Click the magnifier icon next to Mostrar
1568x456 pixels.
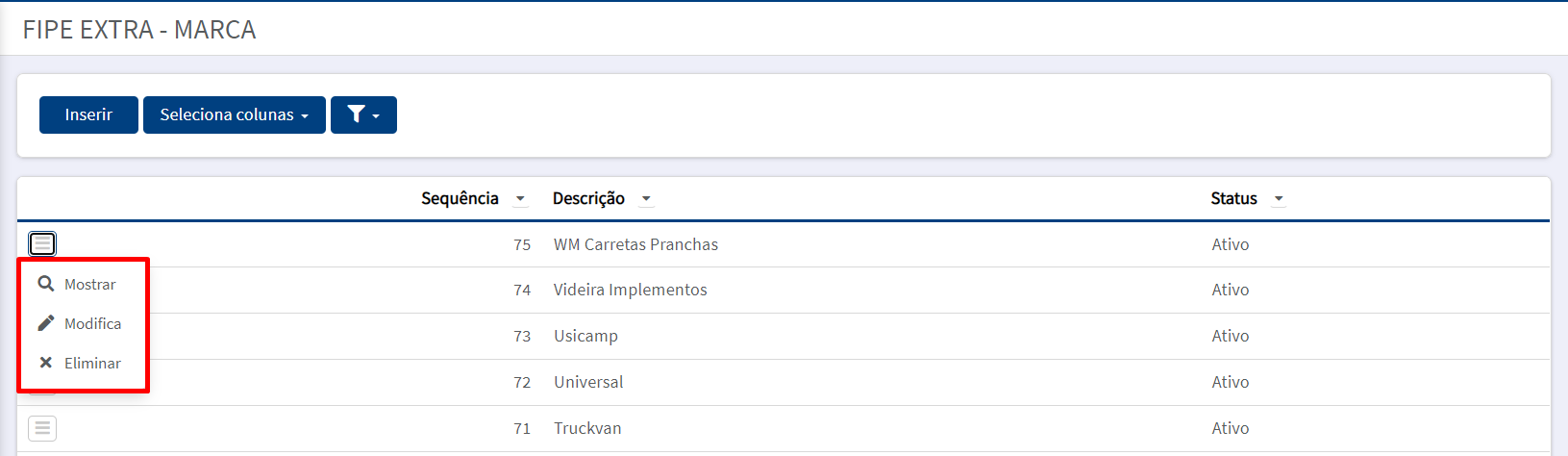(x=45, y=284)
